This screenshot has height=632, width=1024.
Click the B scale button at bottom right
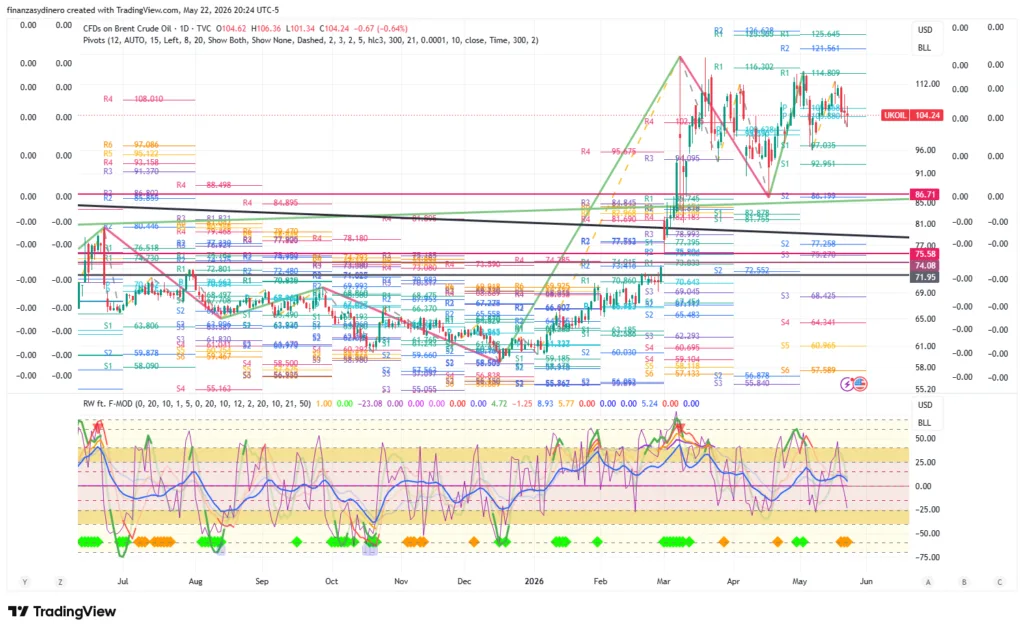click(964, 582)
